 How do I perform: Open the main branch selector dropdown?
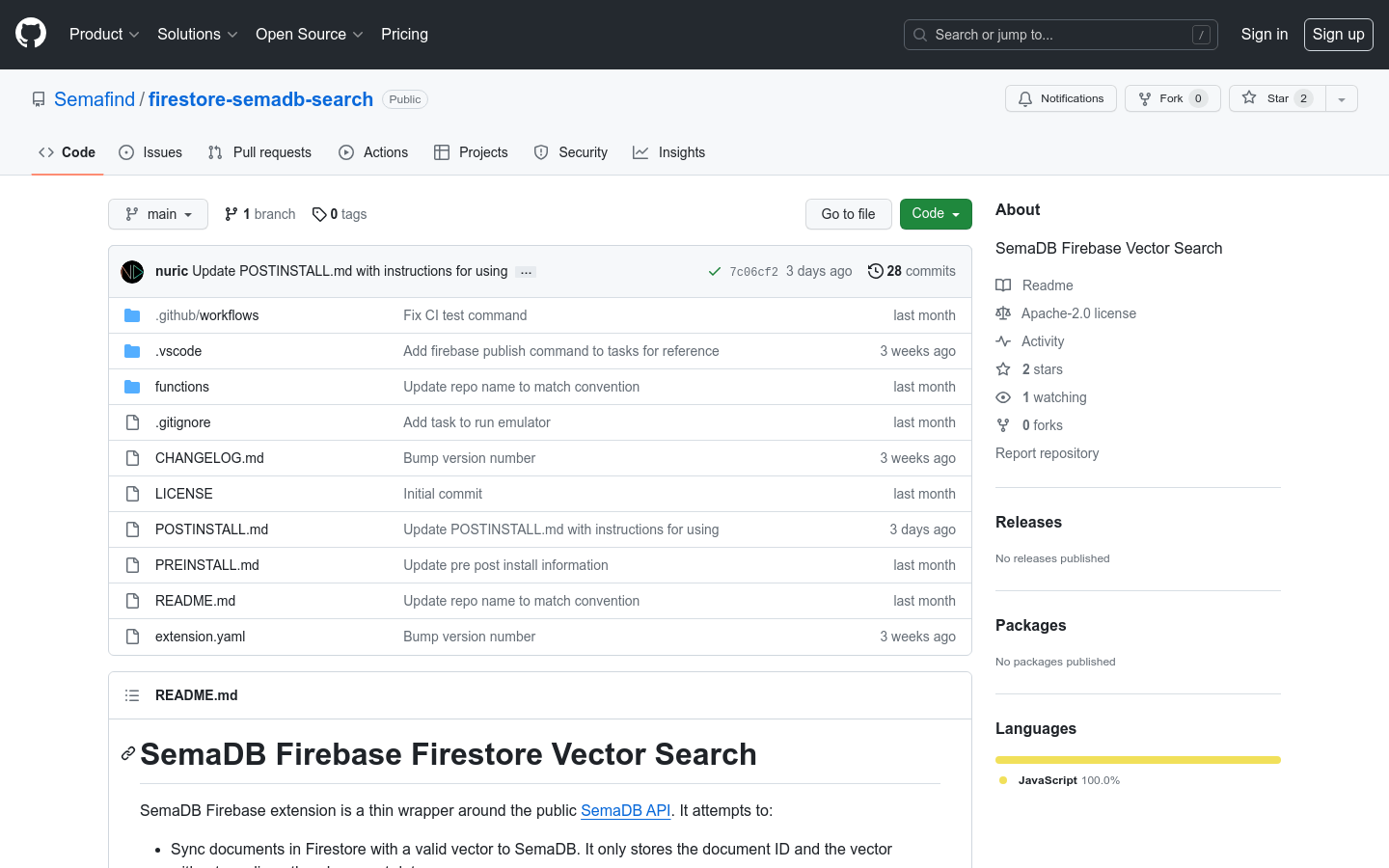(x=158, y=214)
